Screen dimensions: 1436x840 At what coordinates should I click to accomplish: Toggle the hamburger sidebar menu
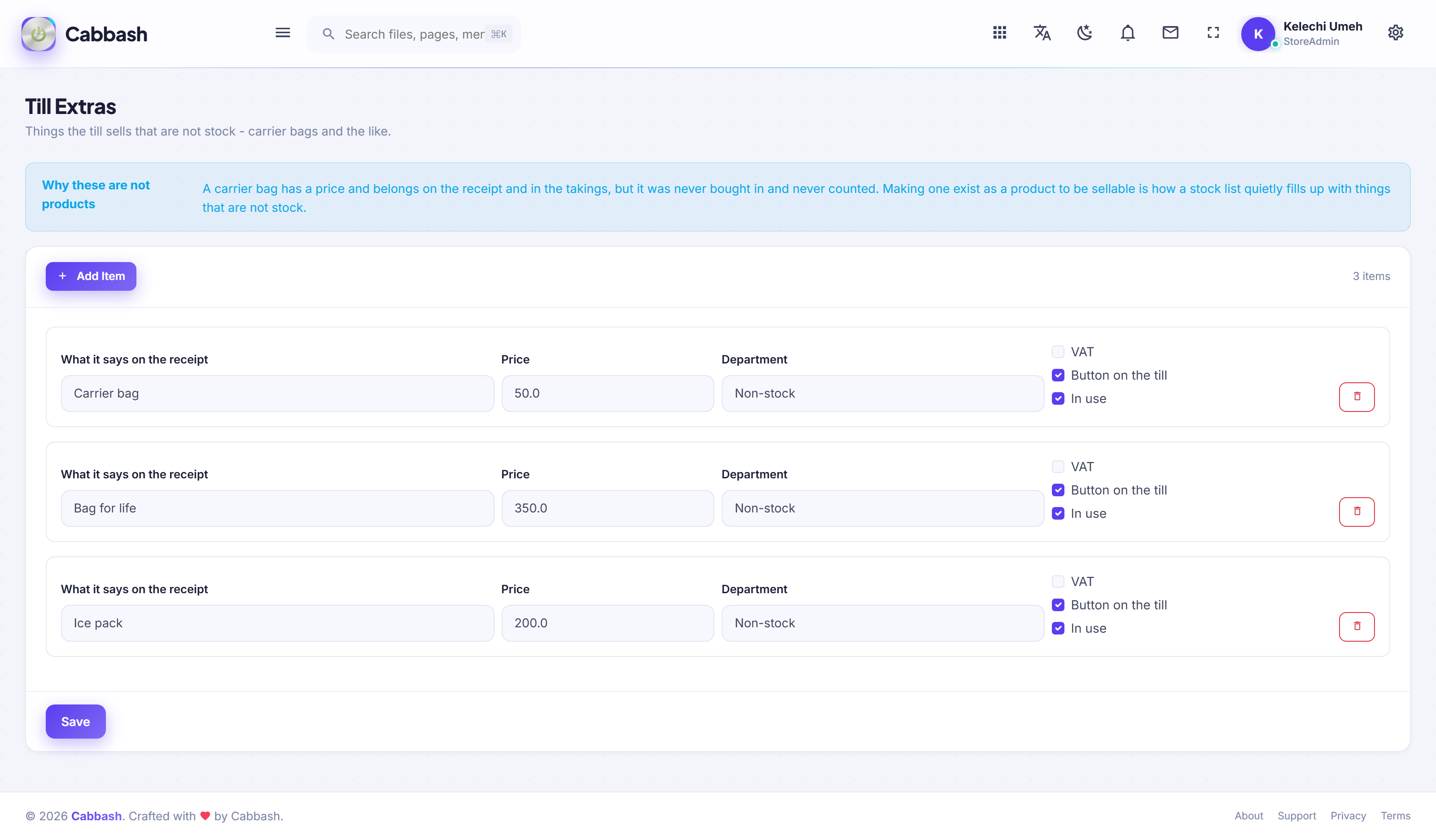tap(283, 33)
